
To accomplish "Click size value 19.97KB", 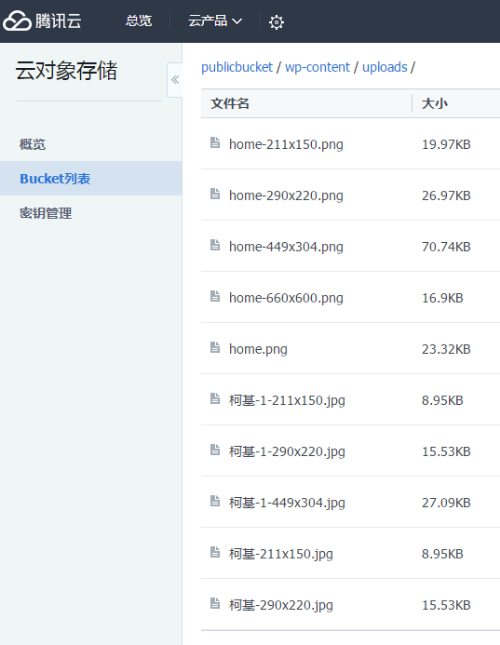I will (x=446, y=144).
